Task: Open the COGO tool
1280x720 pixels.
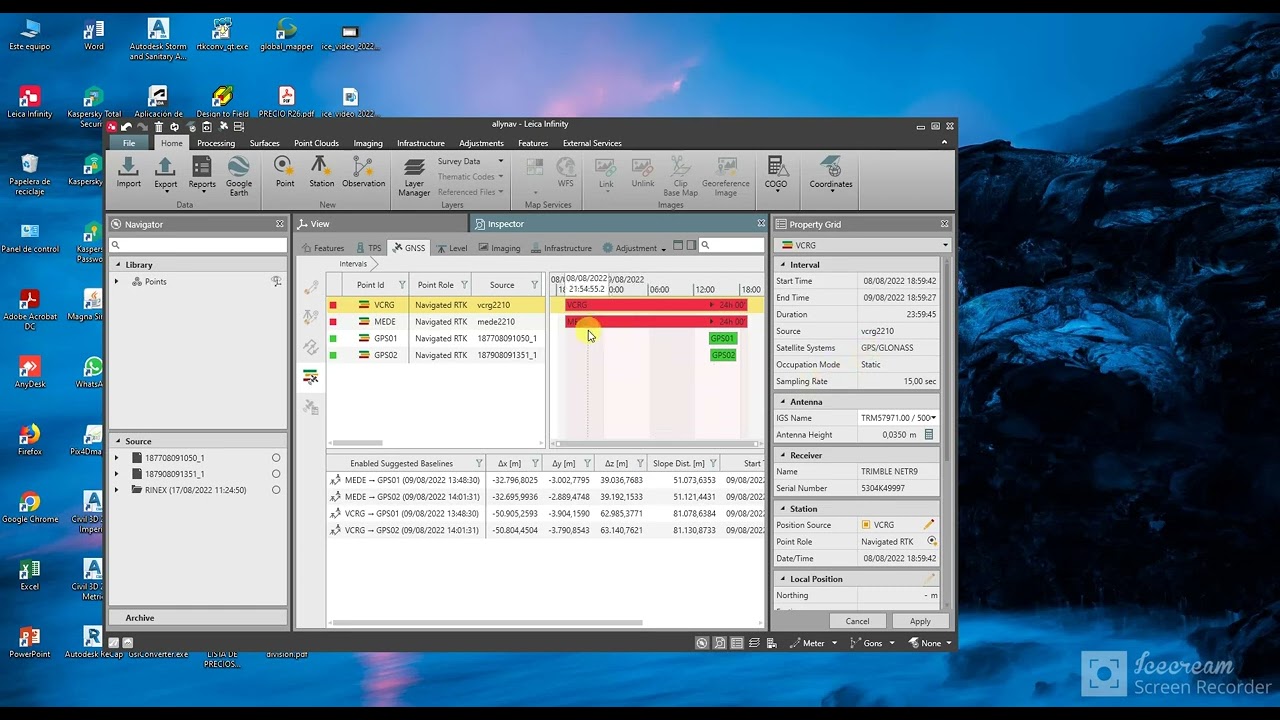Action: point(776,172)
